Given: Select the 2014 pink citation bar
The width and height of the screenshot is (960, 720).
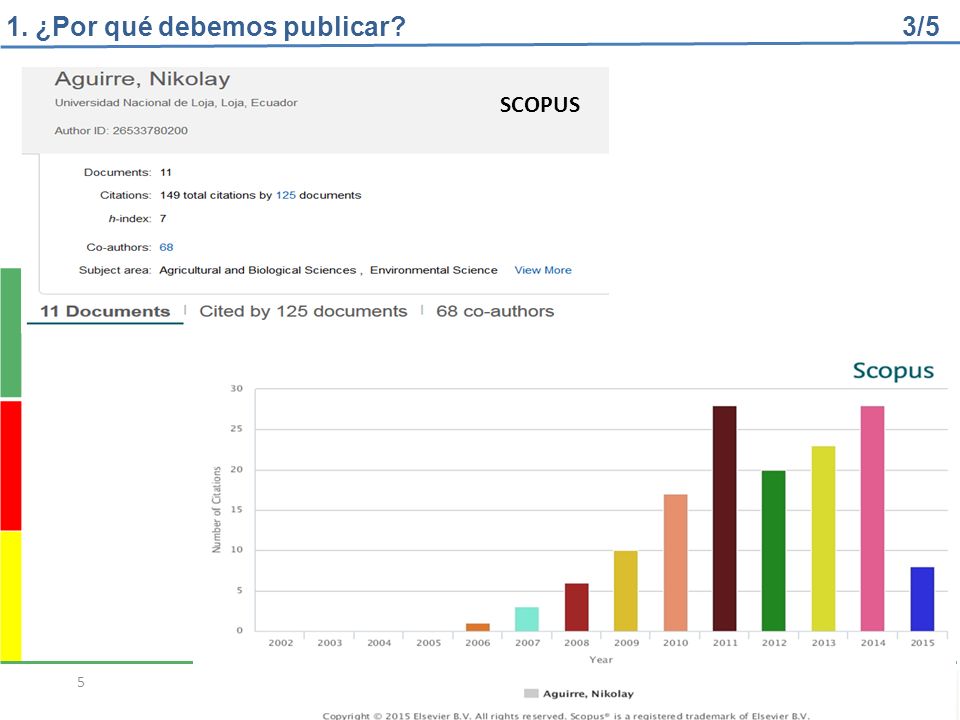Looking at the screenshot, I should (872, 518).
